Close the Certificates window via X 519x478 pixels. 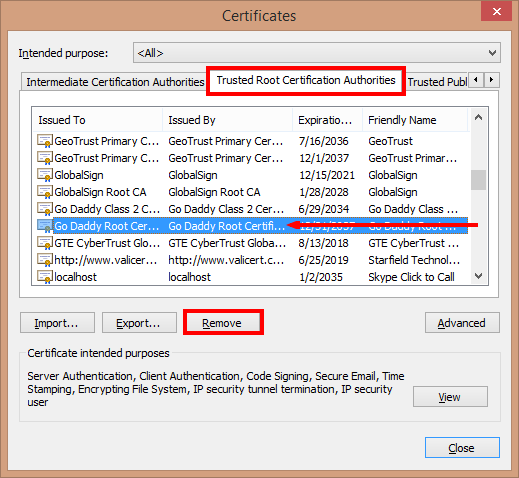(496, 12)
